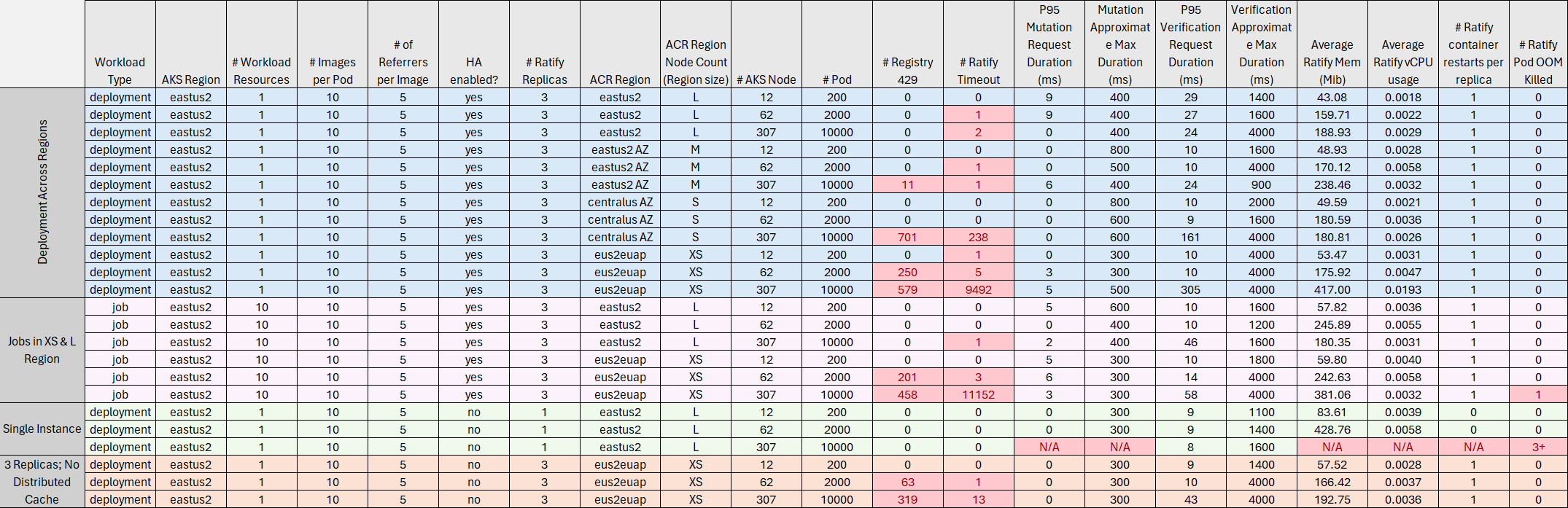The image size is (1568, 508).
Task: Click the Deployment Across Regions group label
Action: pyautogui.click(x=42, y=192)
